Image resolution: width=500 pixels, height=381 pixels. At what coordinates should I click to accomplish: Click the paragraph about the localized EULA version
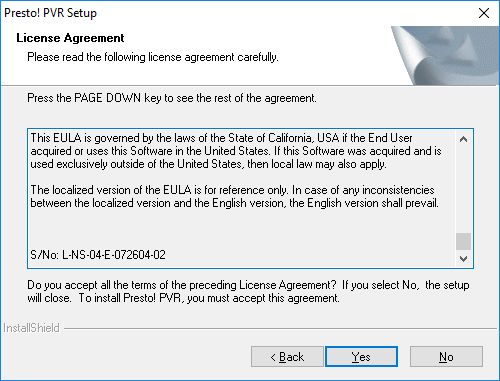tap(234, 196)
